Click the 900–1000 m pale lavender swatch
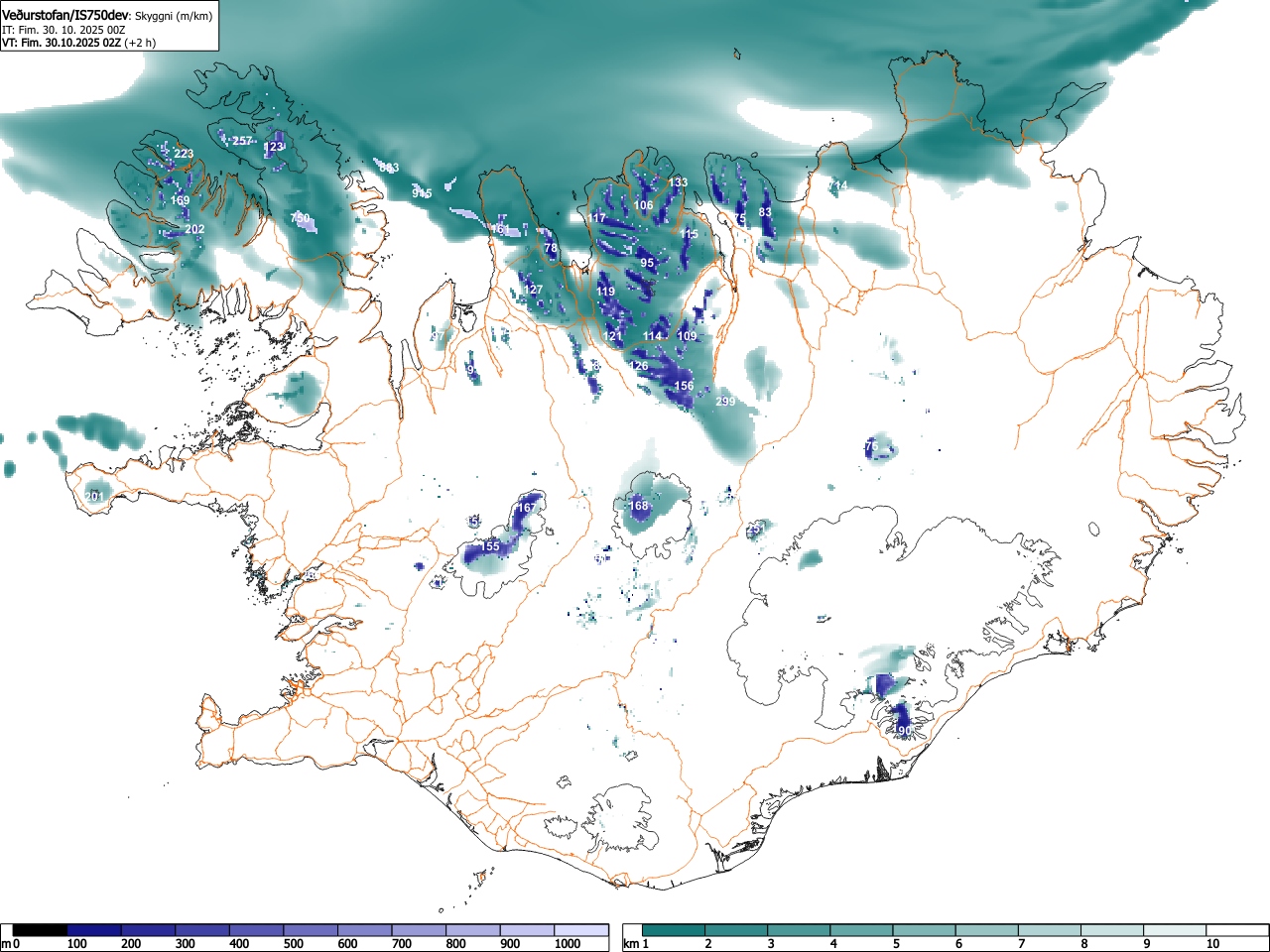 tap(527, 930)
